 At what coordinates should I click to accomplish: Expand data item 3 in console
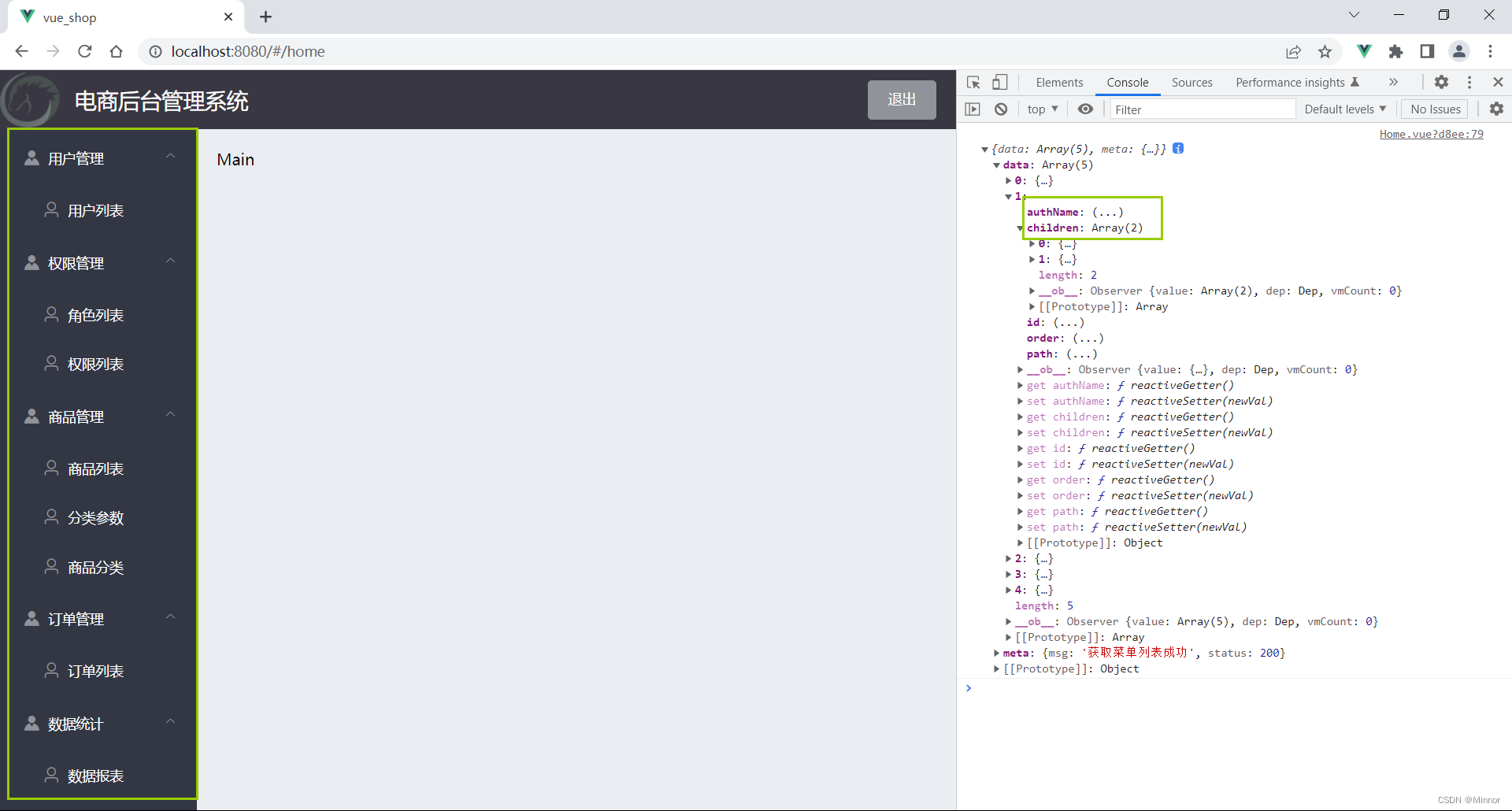tap(1008, 575)
